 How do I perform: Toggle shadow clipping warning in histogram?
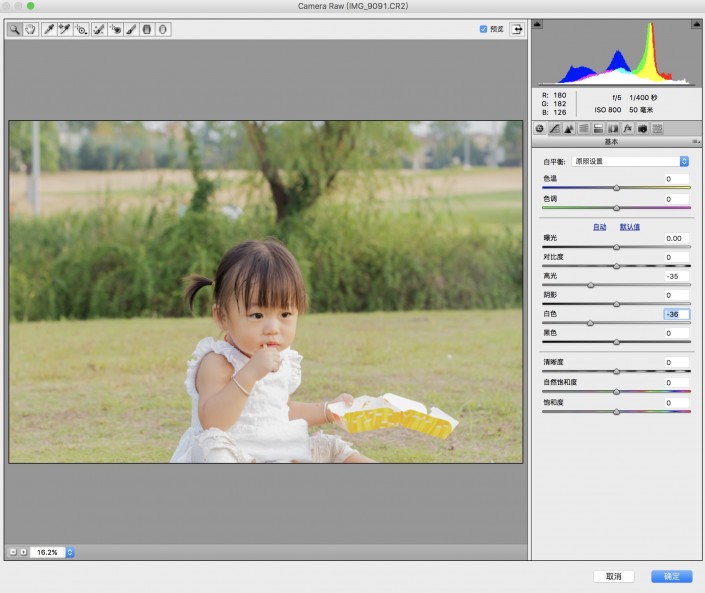tap(538, 22)
